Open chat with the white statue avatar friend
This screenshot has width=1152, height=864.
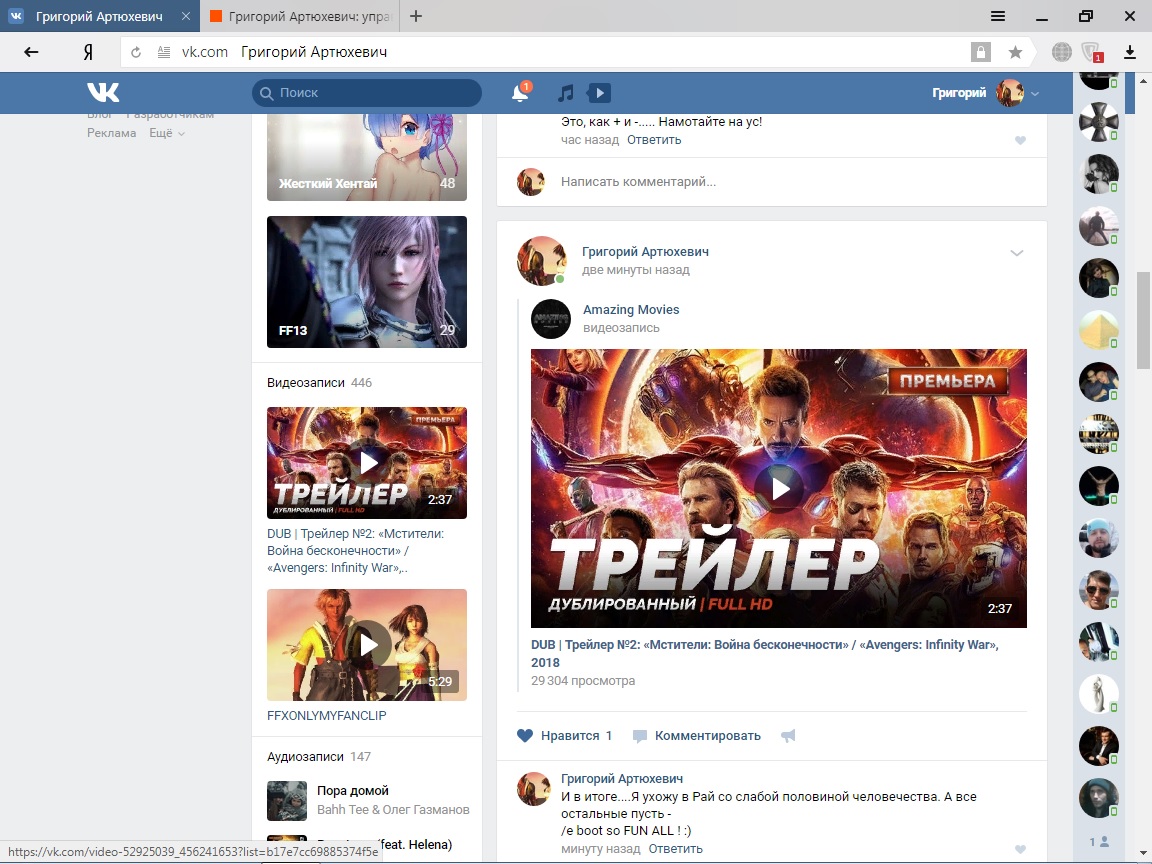point(1098,694)
